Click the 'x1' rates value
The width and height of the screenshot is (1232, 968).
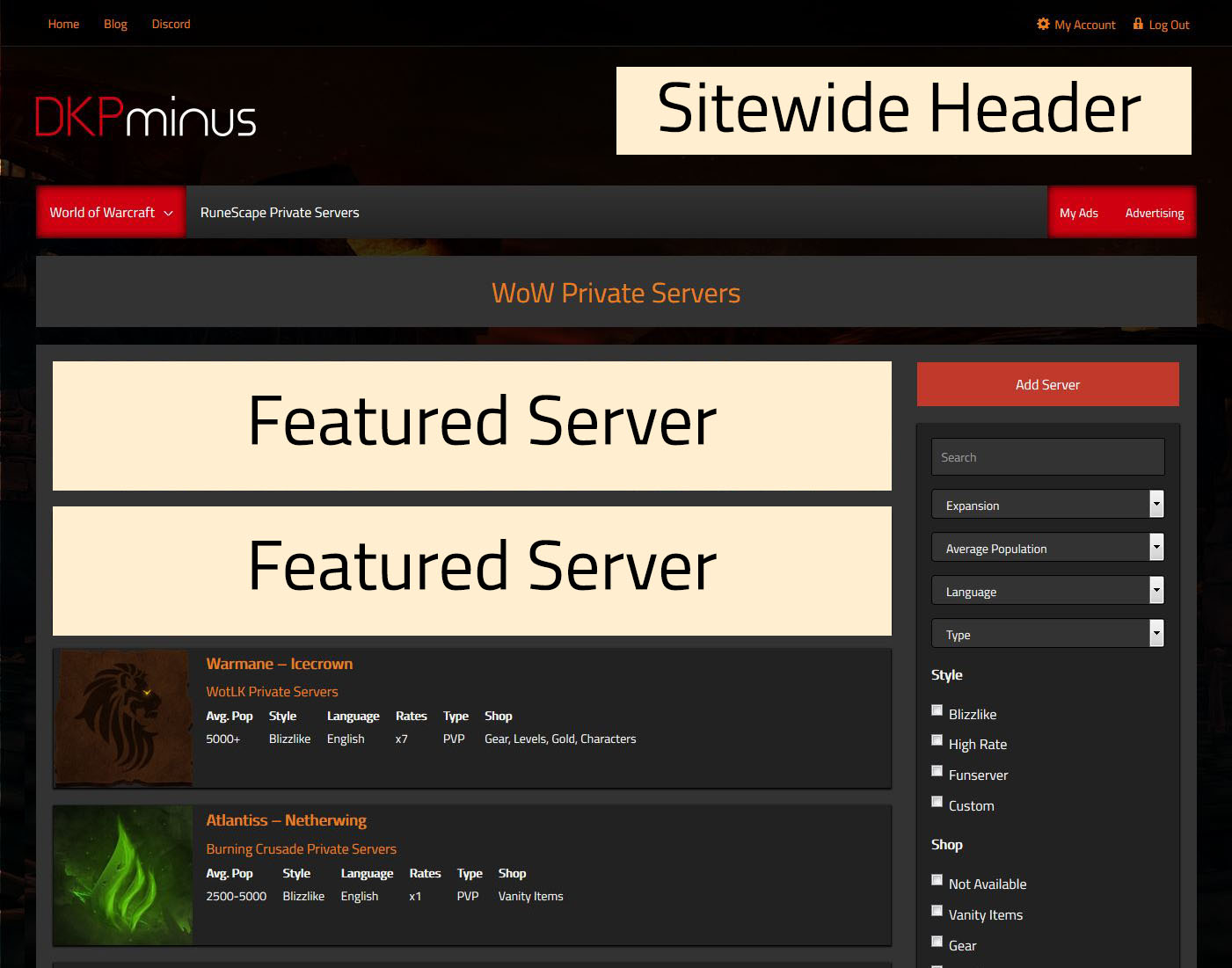click(415, 896)
